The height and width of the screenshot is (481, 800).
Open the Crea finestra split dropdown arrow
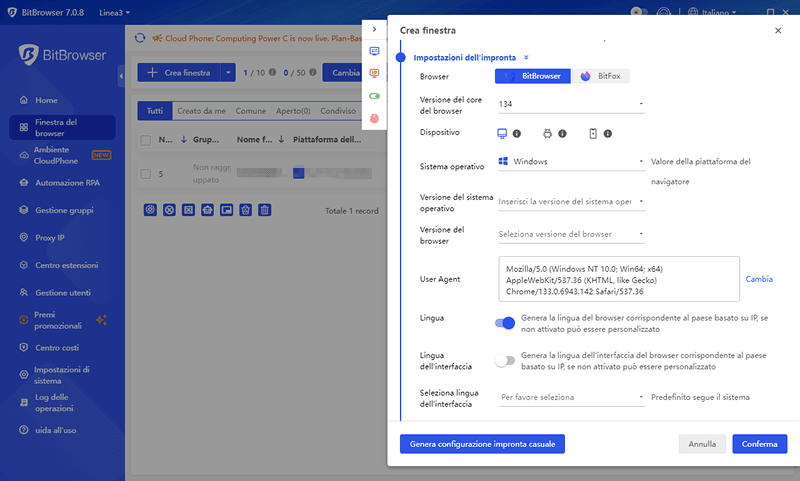(228, 72)
